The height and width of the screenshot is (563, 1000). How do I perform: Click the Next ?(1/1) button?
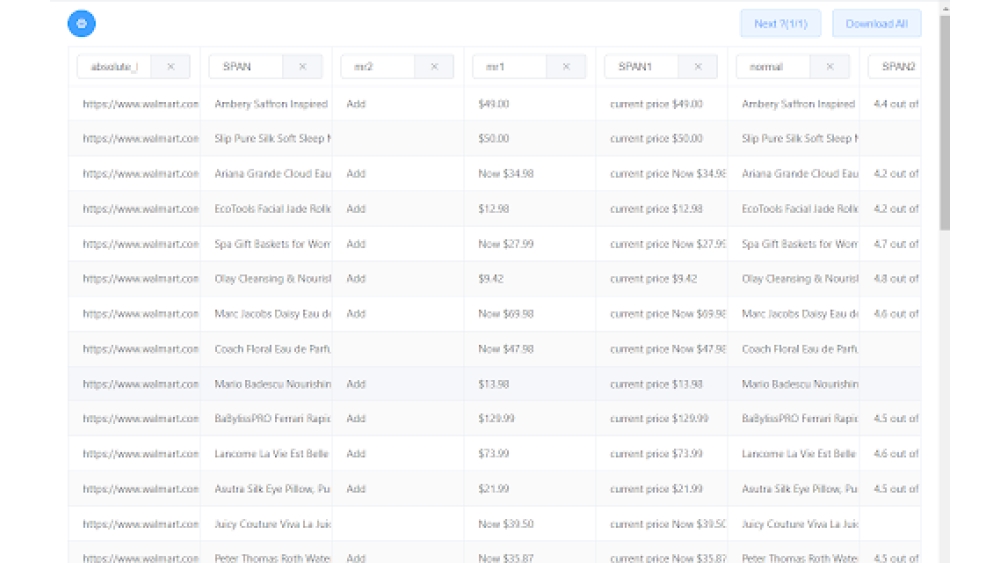[x=781, y=24]
